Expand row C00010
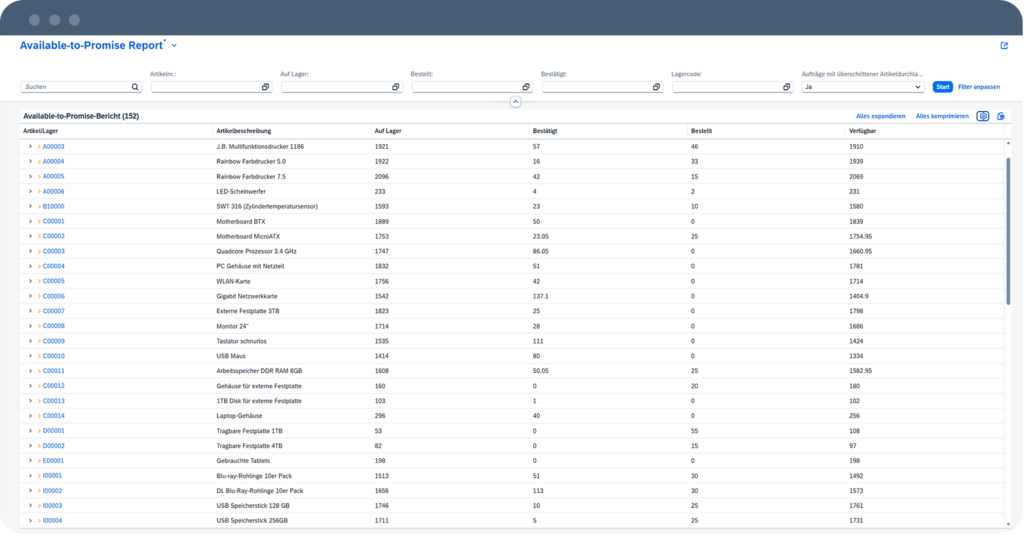The width and height of the screenshot is (1024, 539). pyautogui.click(x=30, y=356)
